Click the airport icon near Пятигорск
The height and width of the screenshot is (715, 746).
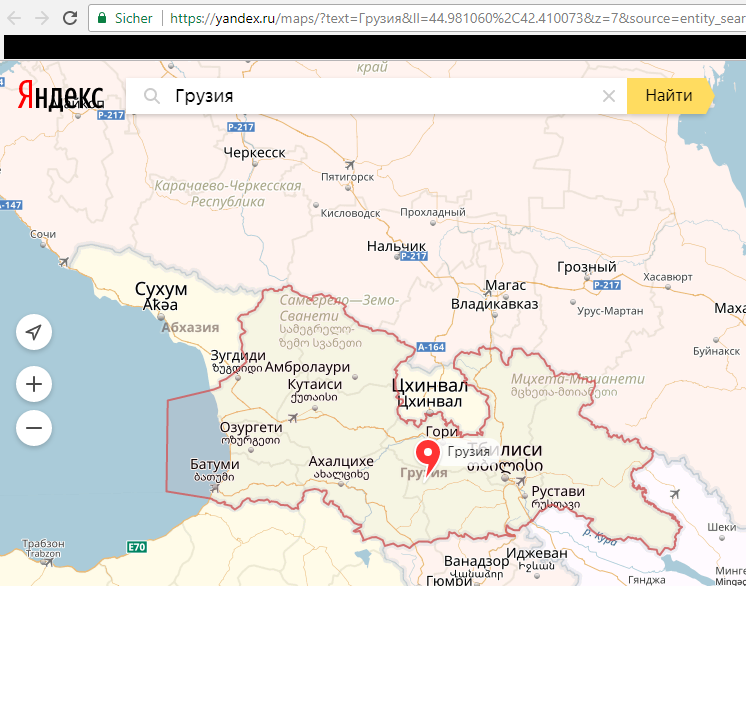pos(350,165)
